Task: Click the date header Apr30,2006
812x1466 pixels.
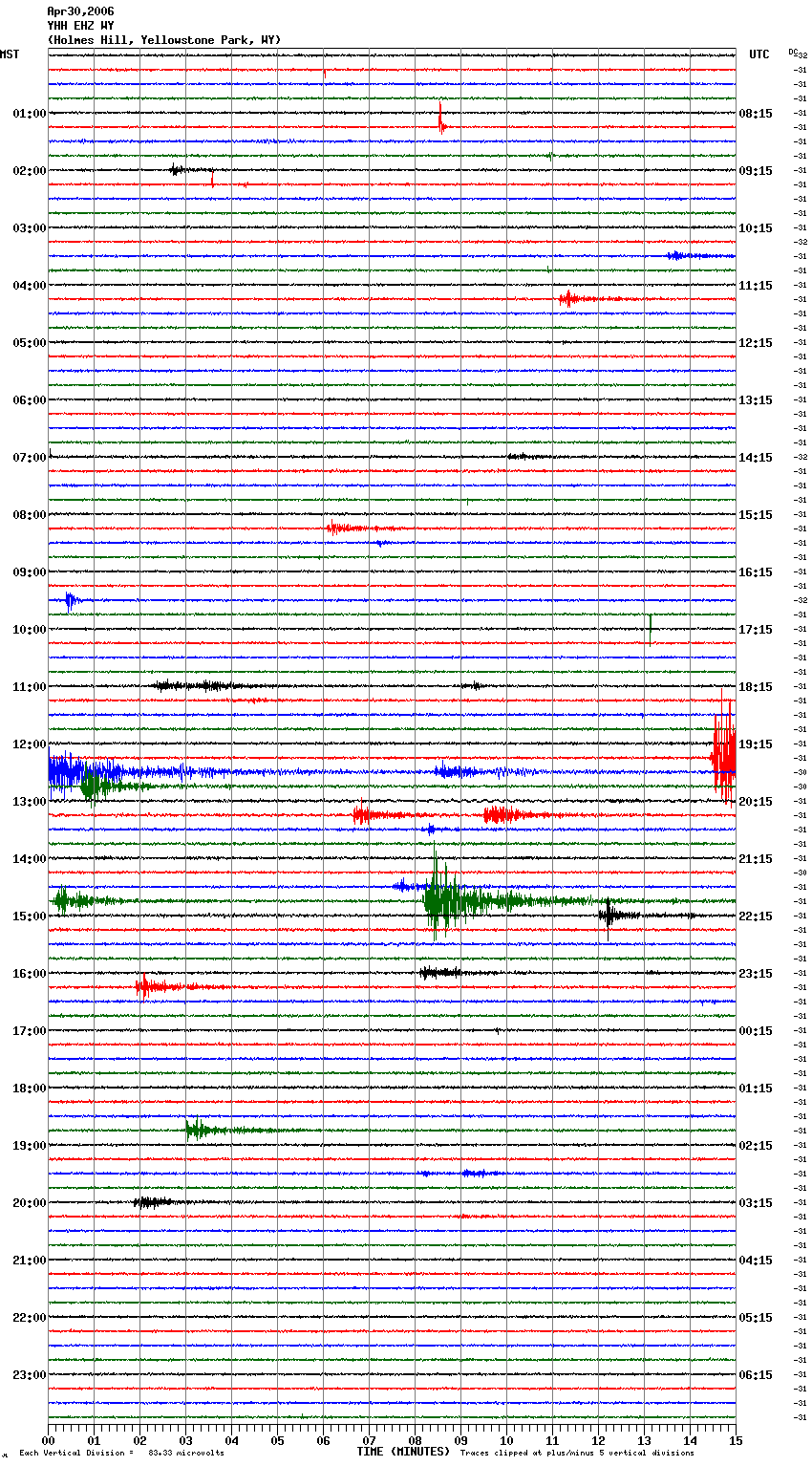Action: [x=80, y=11]
